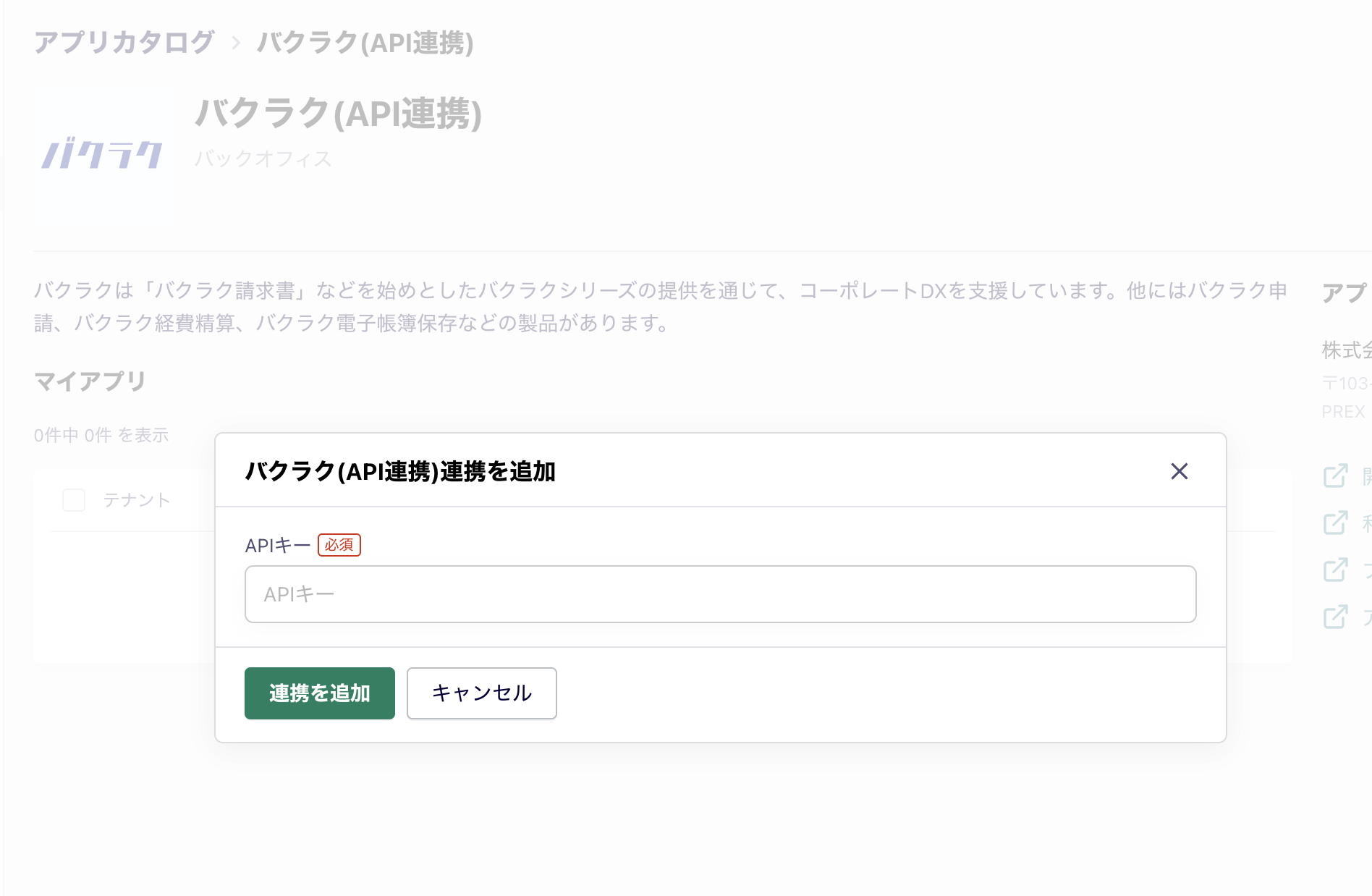Click the breadcrumb chevron separator
This screenshot has height=896, width=1372.
pyautogui.click(x=236, y=43)
